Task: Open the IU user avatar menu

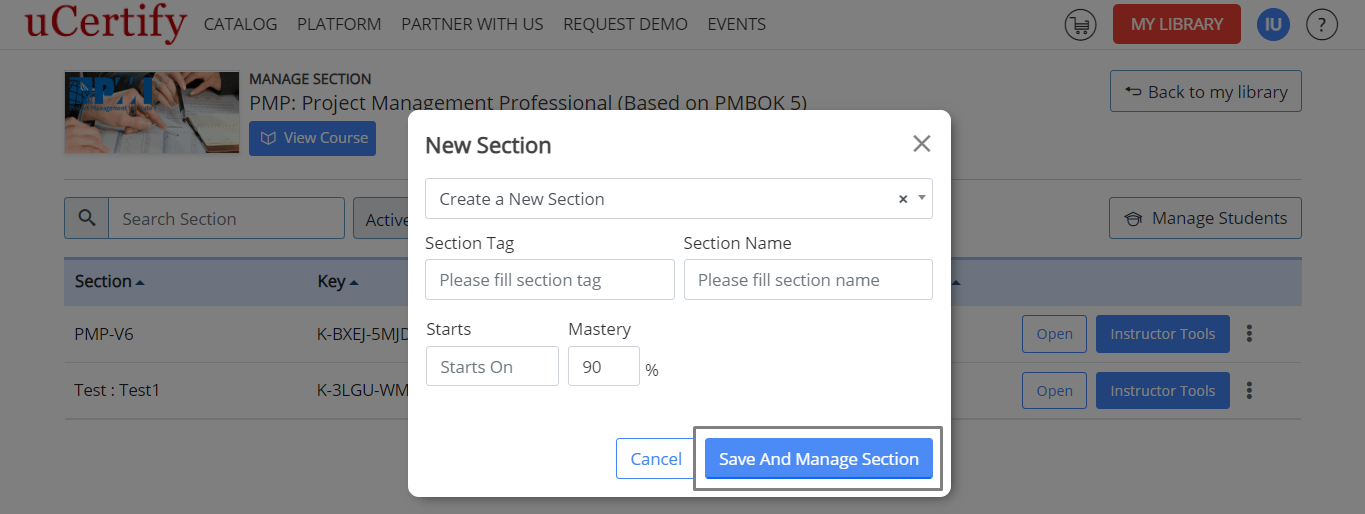Action: pyautogui.click(x=1273, y=24)
